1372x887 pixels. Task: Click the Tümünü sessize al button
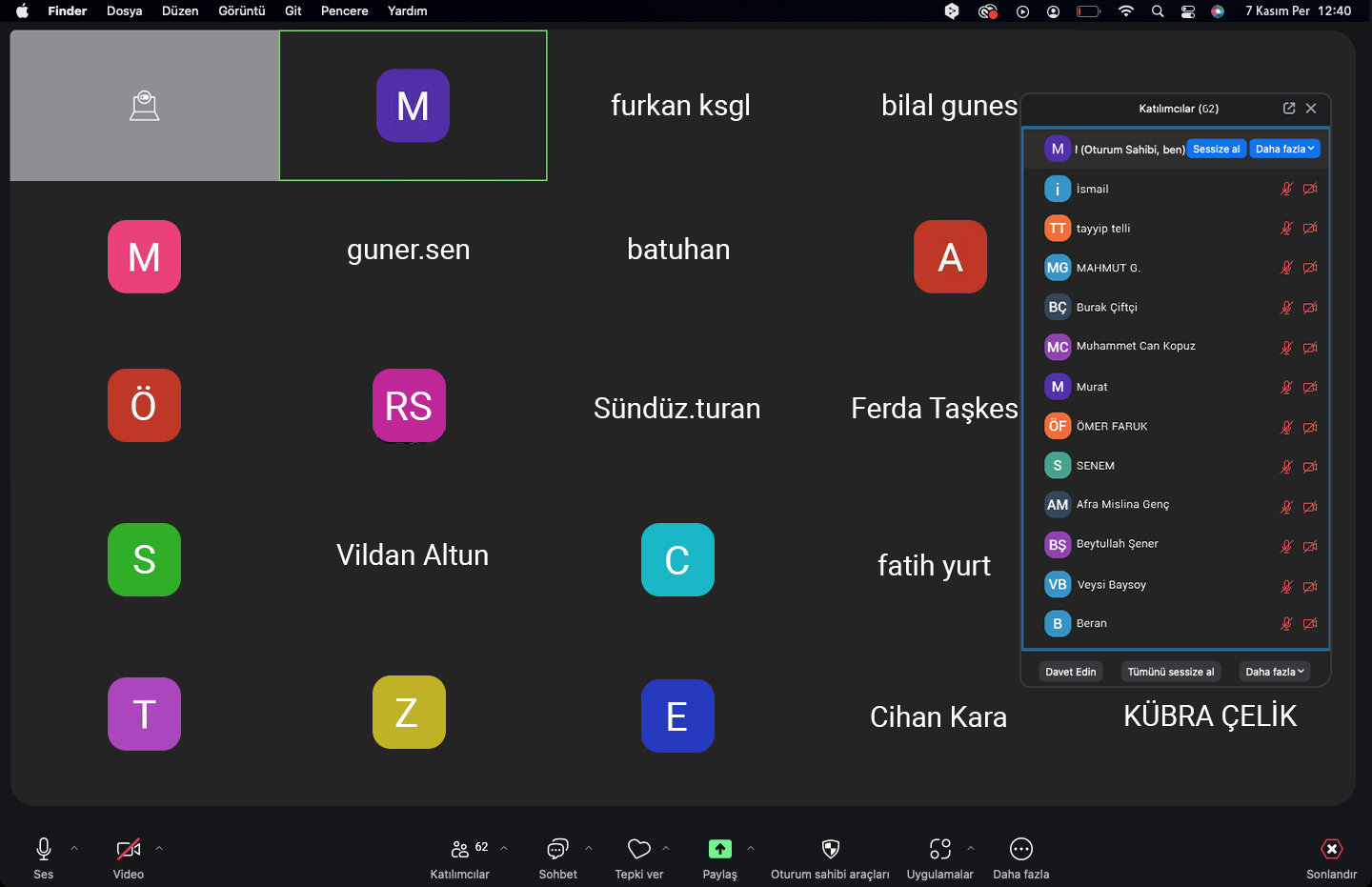1170,672
